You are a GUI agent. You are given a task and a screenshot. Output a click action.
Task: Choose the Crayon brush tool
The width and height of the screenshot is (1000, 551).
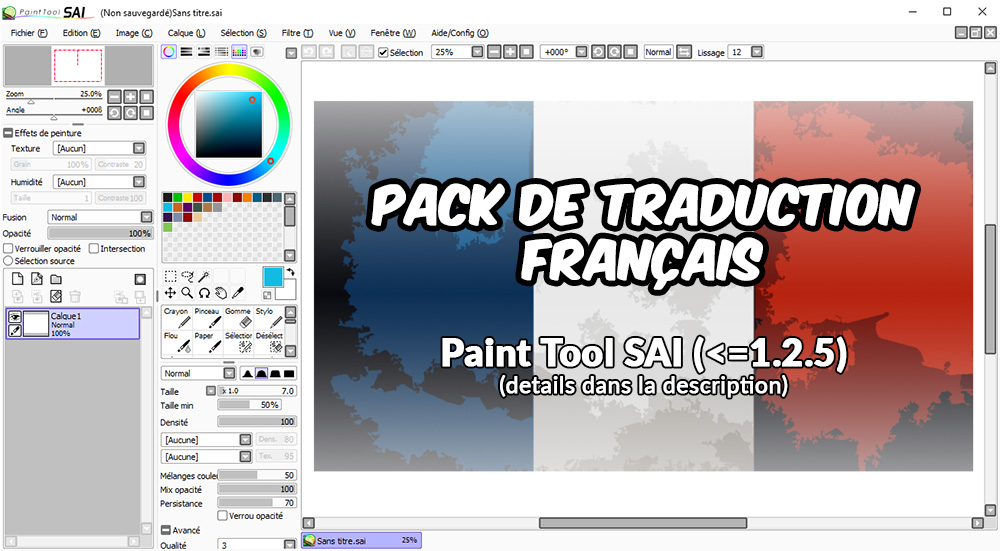pos(177,318)
